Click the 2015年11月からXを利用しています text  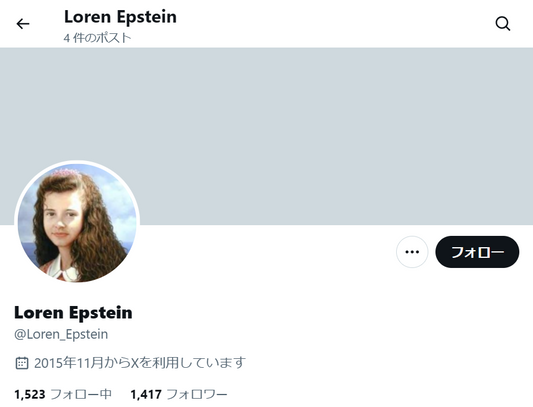pyautogui.click(x=140, y=363)
